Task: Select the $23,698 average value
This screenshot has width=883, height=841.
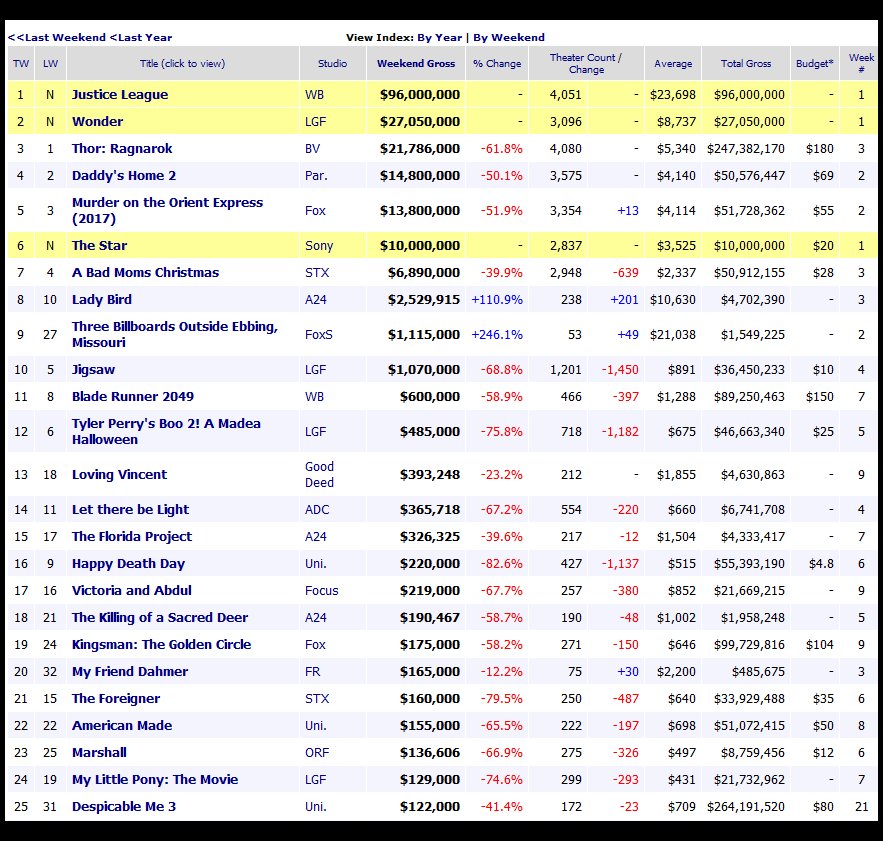Action: (x=673, y=95)
